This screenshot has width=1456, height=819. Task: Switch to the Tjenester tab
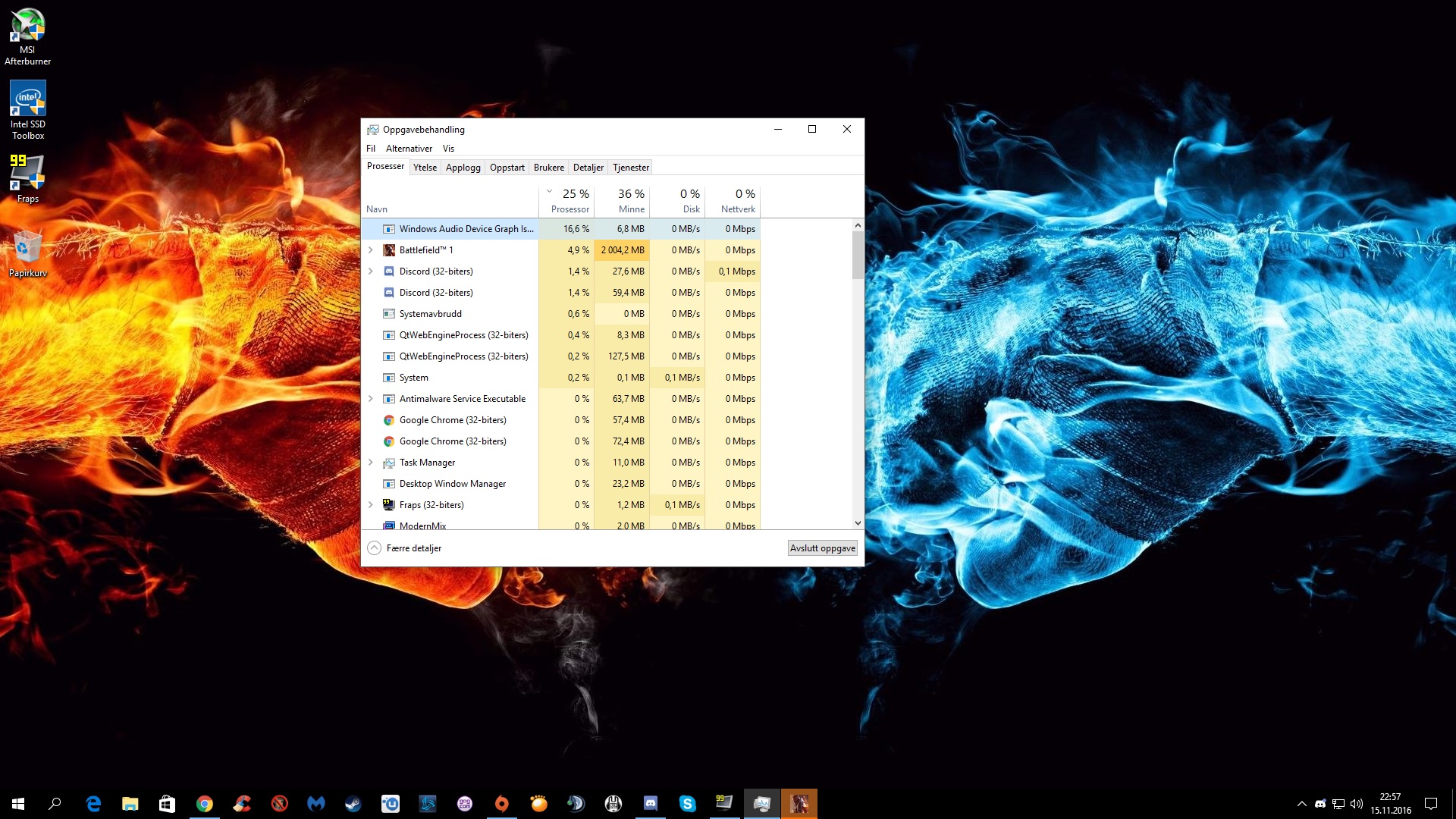click(630, 168)
